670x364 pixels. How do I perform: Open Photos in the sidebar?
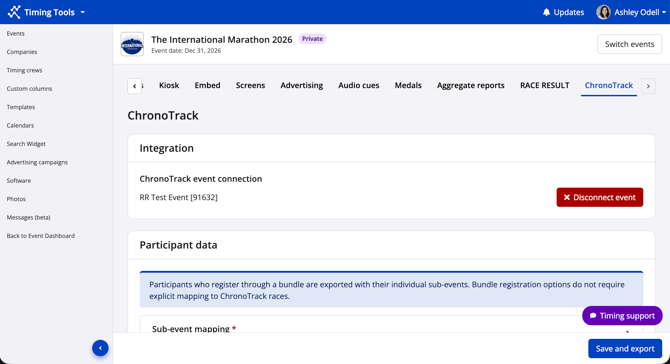[x=16, y=199]
